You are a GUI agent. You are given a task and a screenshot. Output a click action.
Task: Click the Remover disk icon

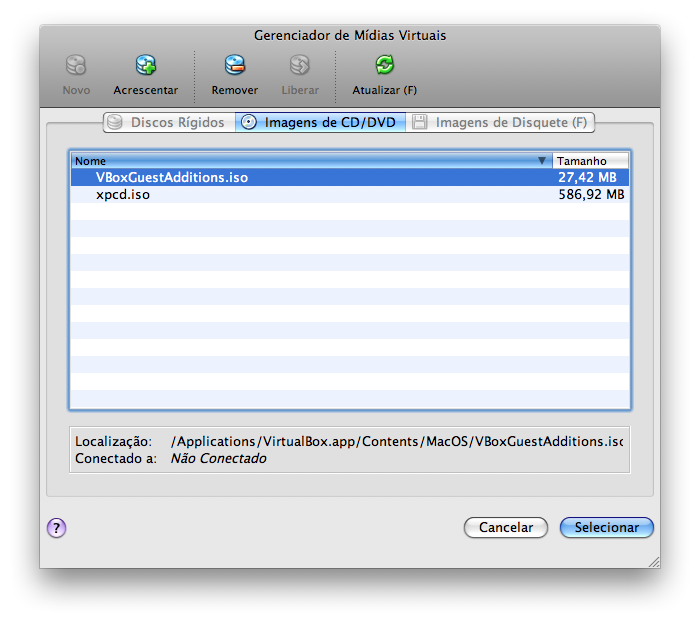click(x=235, y=65)
